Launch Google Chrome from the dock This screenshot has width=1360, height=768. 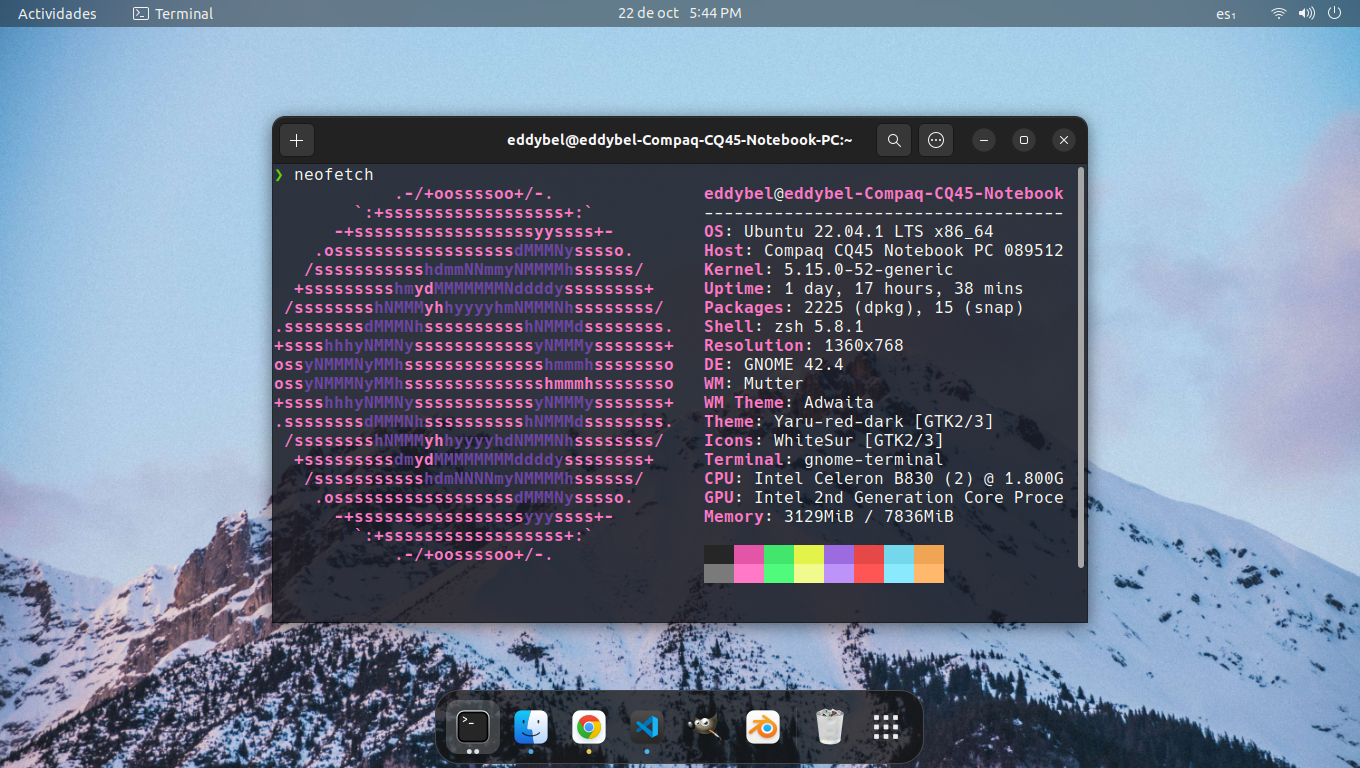point(589,727)
